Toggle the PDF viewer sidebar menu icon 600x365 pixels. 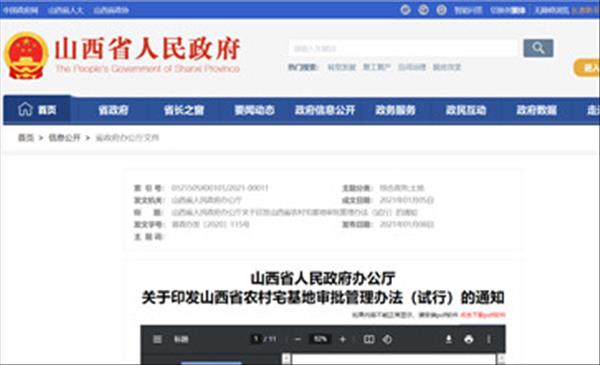click(157, 339)
